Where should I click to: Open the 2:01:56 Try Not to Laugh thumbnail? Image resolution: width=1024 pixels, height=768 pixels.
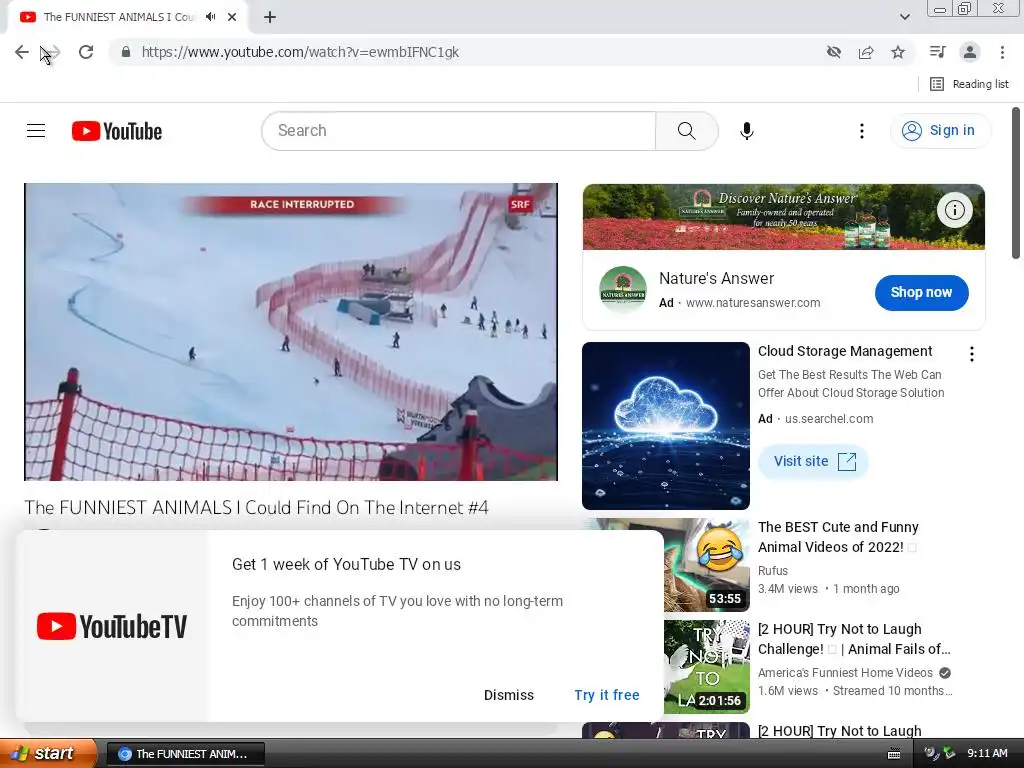click(707, 667)
